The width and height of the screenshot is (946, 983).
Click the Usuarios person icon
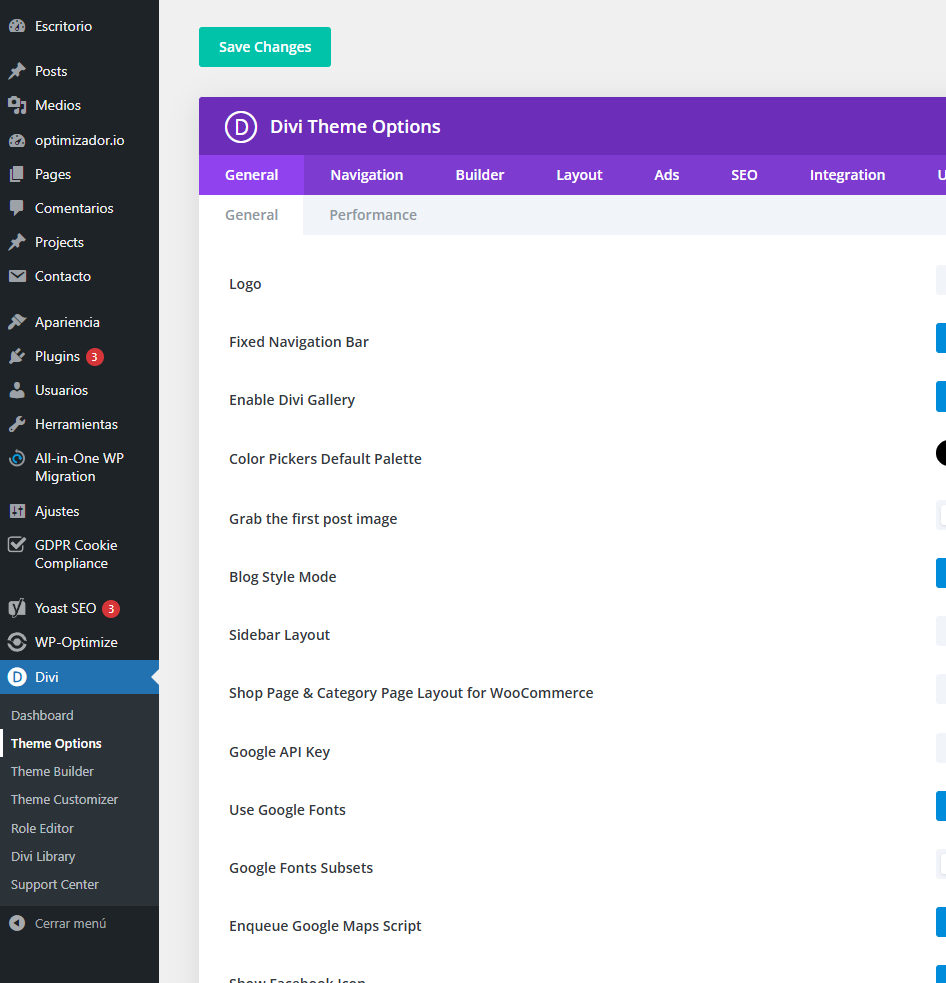[x=17, y=390]
